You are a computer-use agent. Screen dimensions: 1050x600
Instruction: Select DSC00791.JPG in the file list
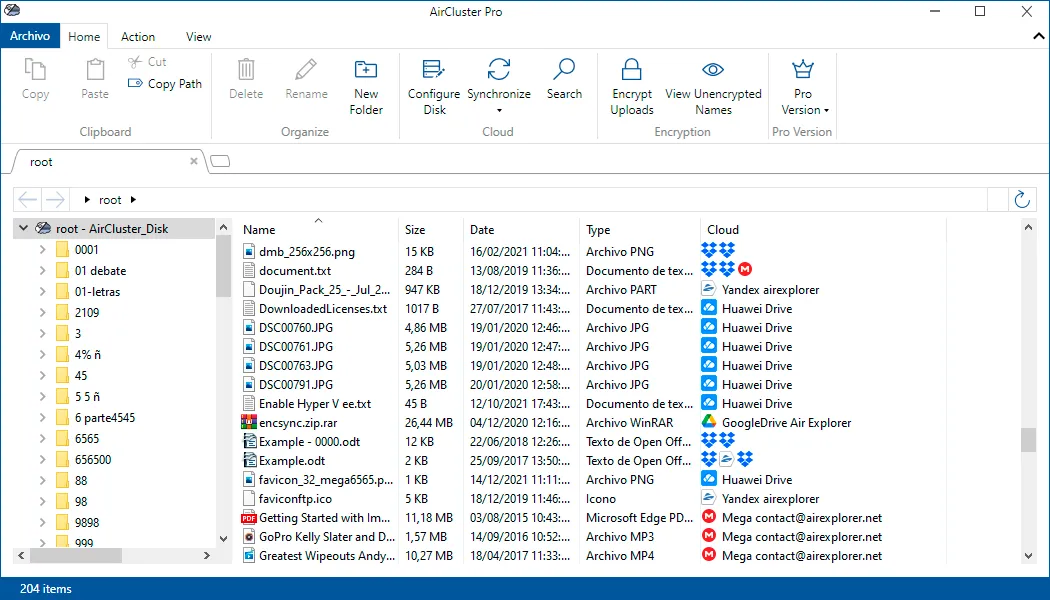coord(296,385)
